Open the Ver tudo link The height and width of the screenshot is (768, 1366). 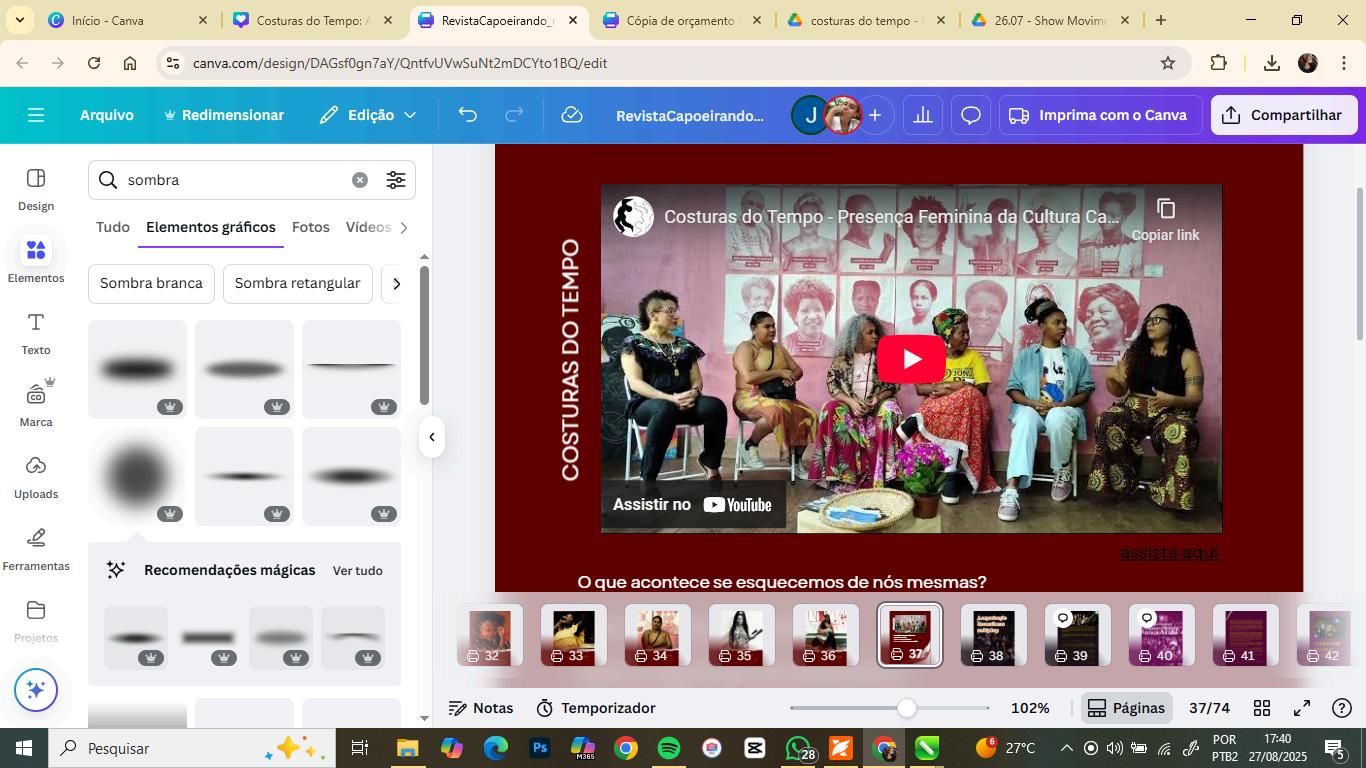[358, 571]
